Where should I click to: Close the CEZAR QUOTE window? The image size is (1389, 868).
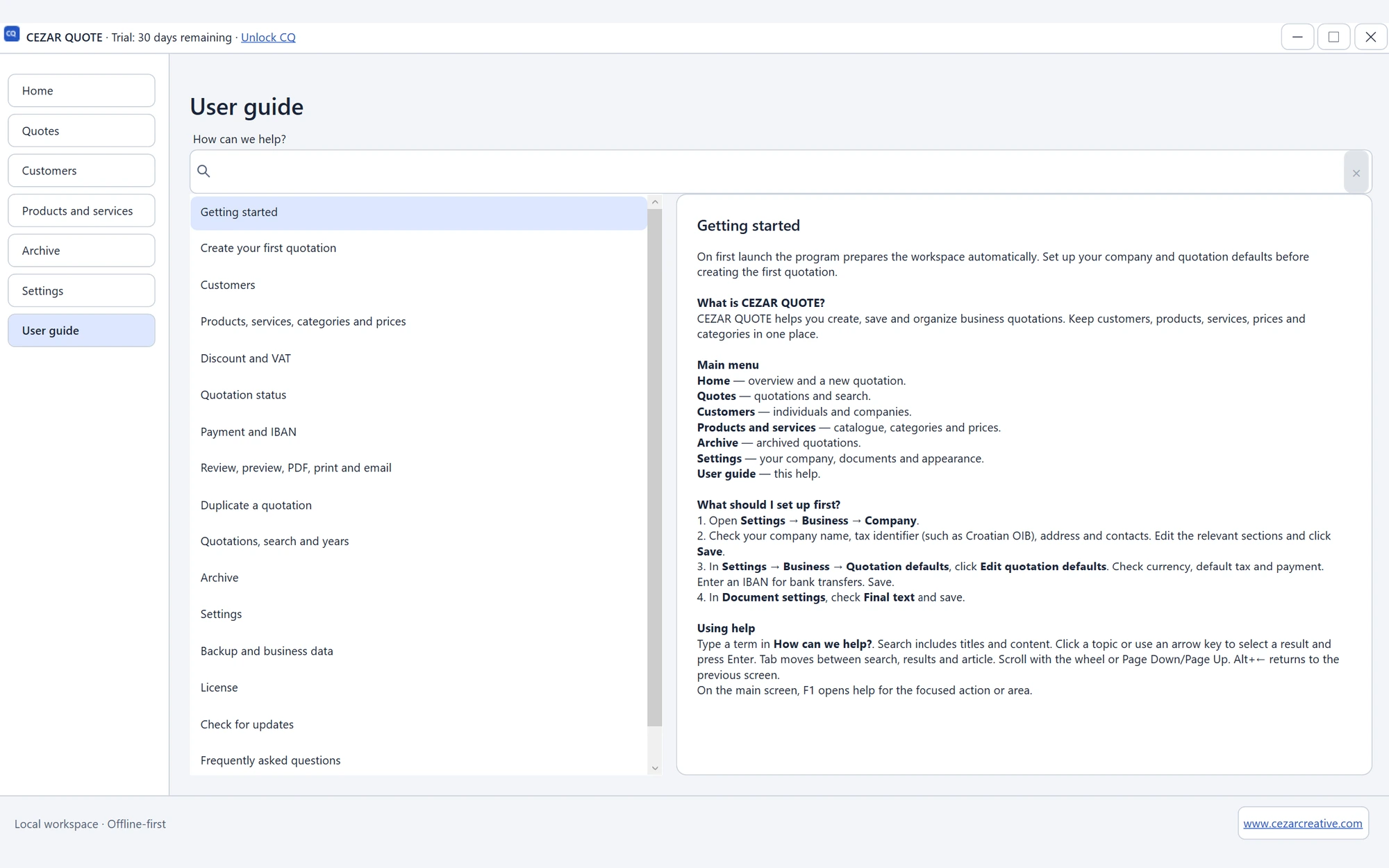pyautogui.click(x=1370, y=37)
